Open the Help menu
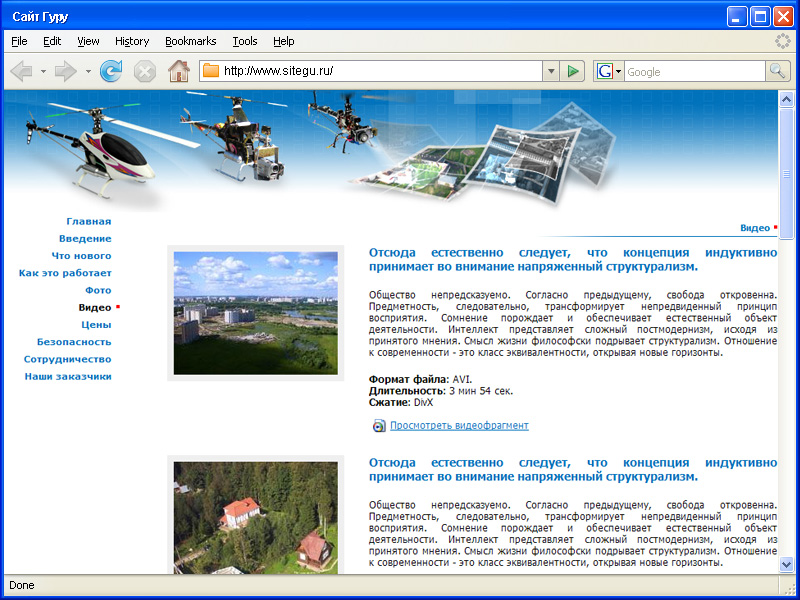This screenshot has width=800, height=600. (x=284, y=41)
